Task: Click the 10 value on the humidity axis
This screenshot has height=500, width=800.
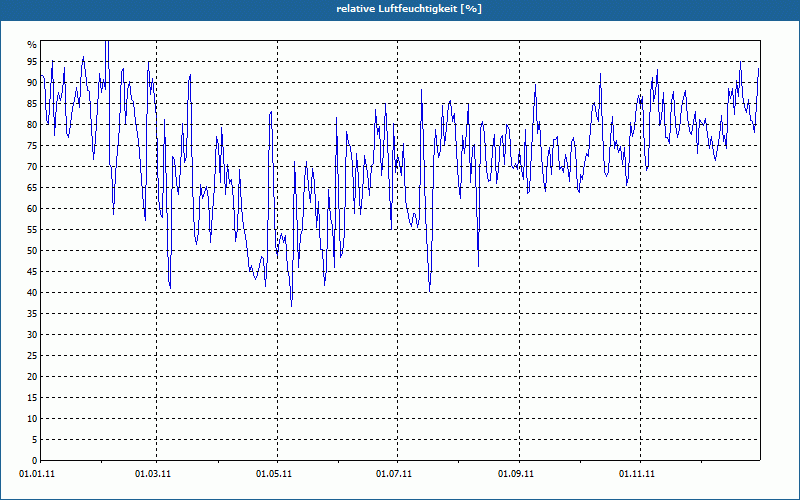Action: point(32,418)
